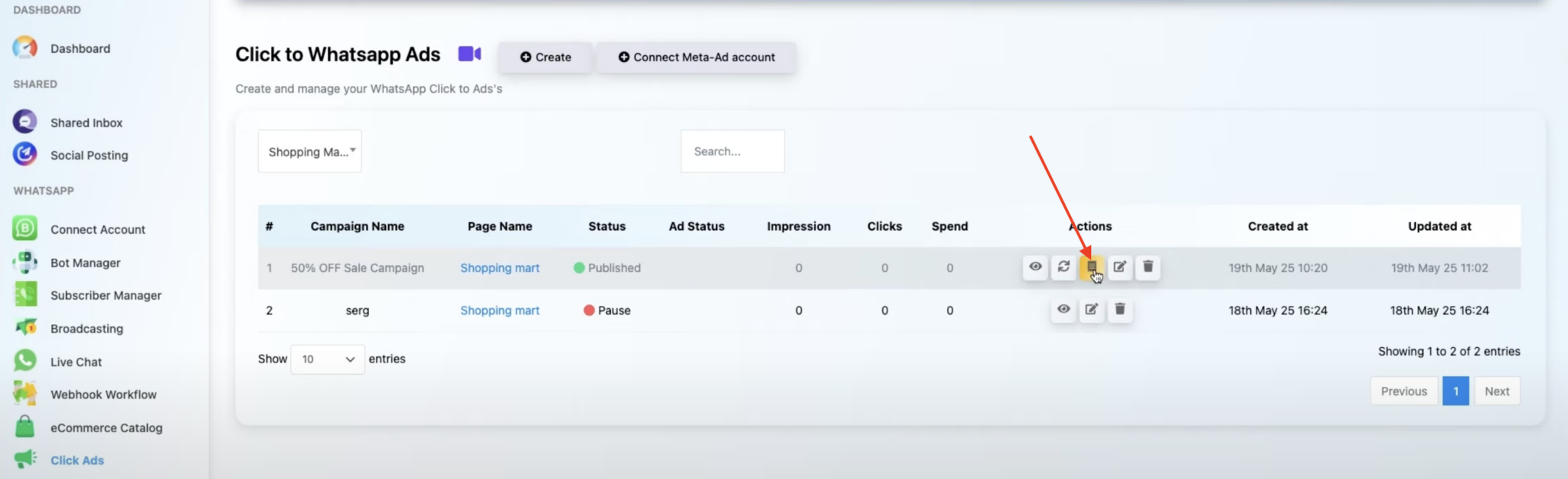Image resolution: width=1568 pixels, height=479 pixels.
Task: Click the Bot Manager robot icon
Action: tap(24, 262)
